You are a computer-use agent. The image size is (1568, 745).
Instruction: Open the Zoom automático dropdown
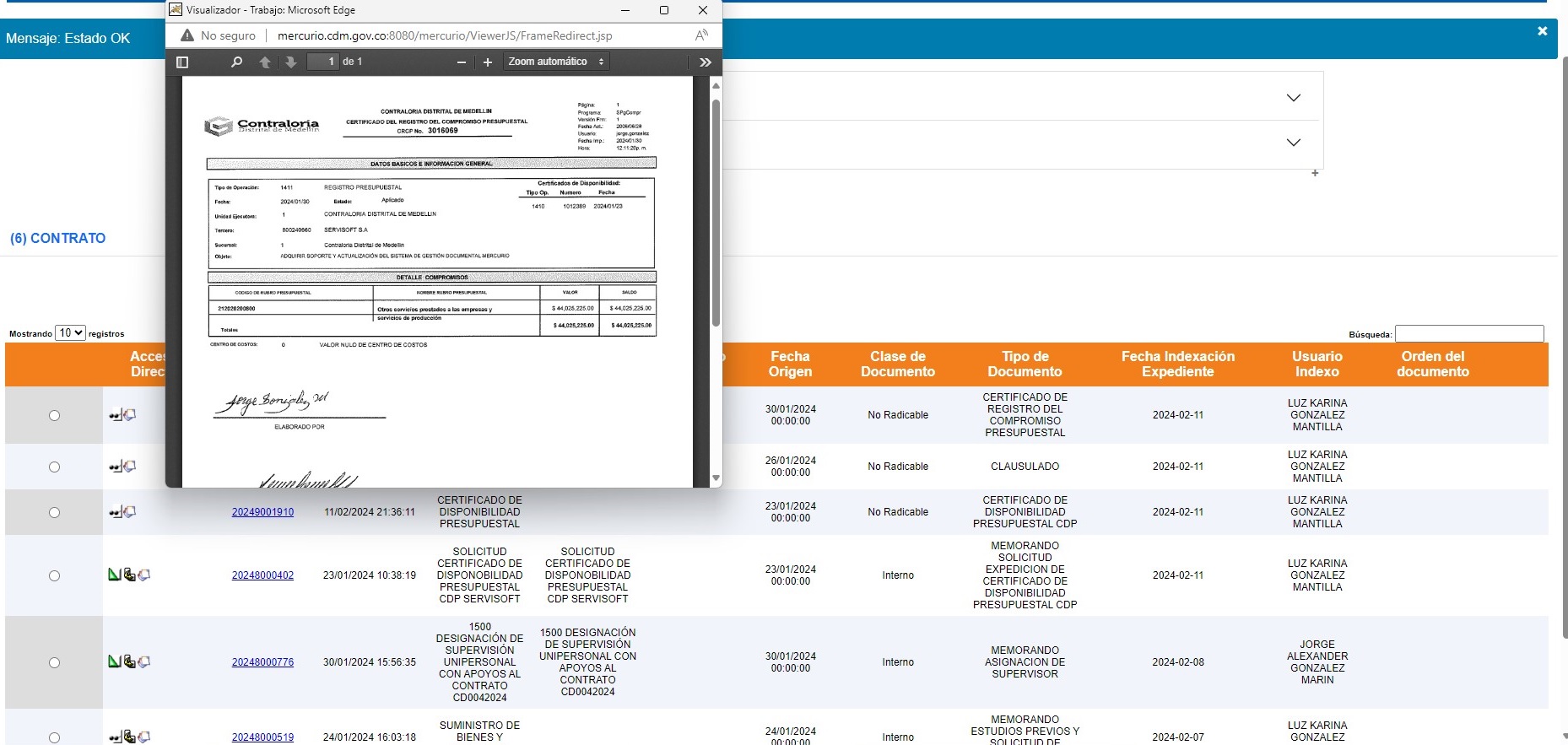tap(555, 62)
